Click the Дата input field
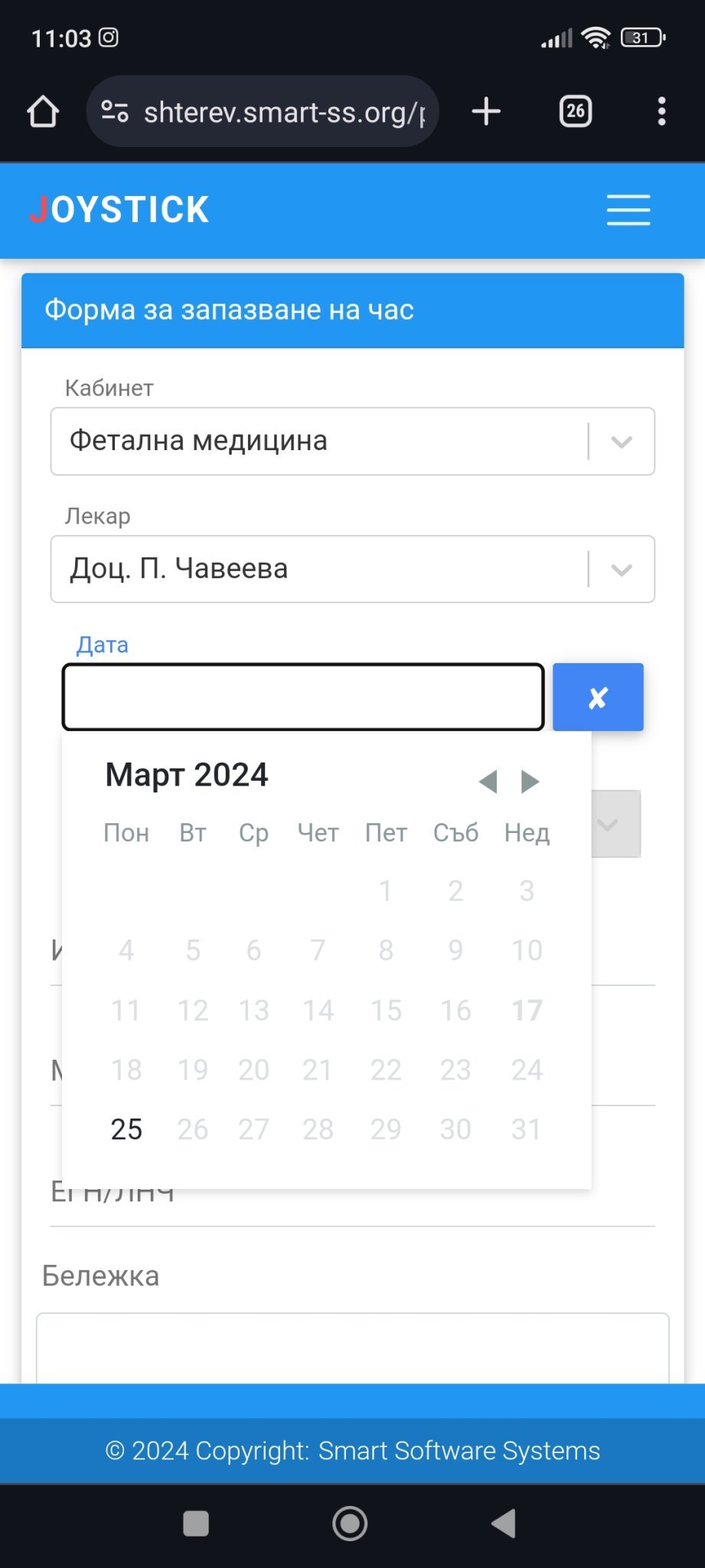Viewport: 705px width, 1568px height. coord(303,697)
